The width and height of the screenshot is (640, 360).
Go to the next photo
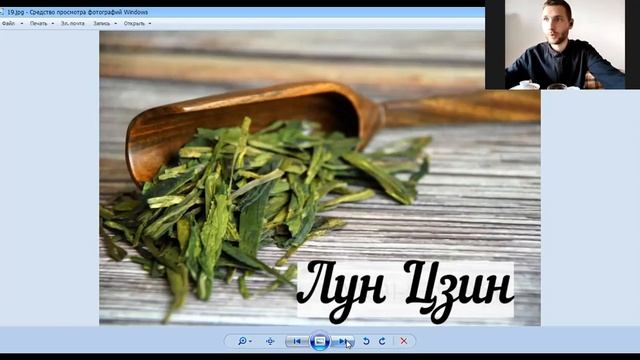[x=342, y=341]
